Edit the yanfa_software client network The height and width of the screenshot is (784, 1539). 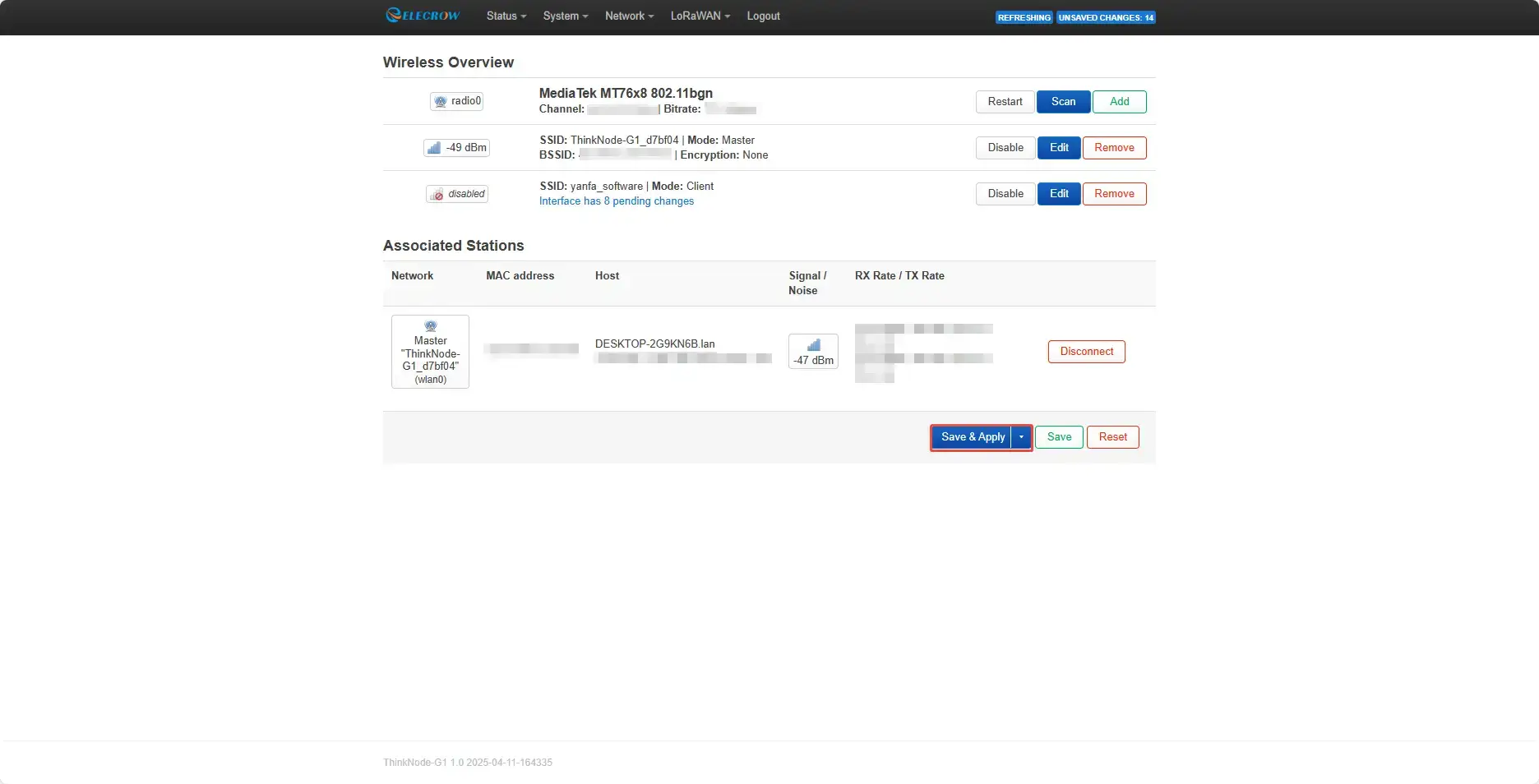1059,194
